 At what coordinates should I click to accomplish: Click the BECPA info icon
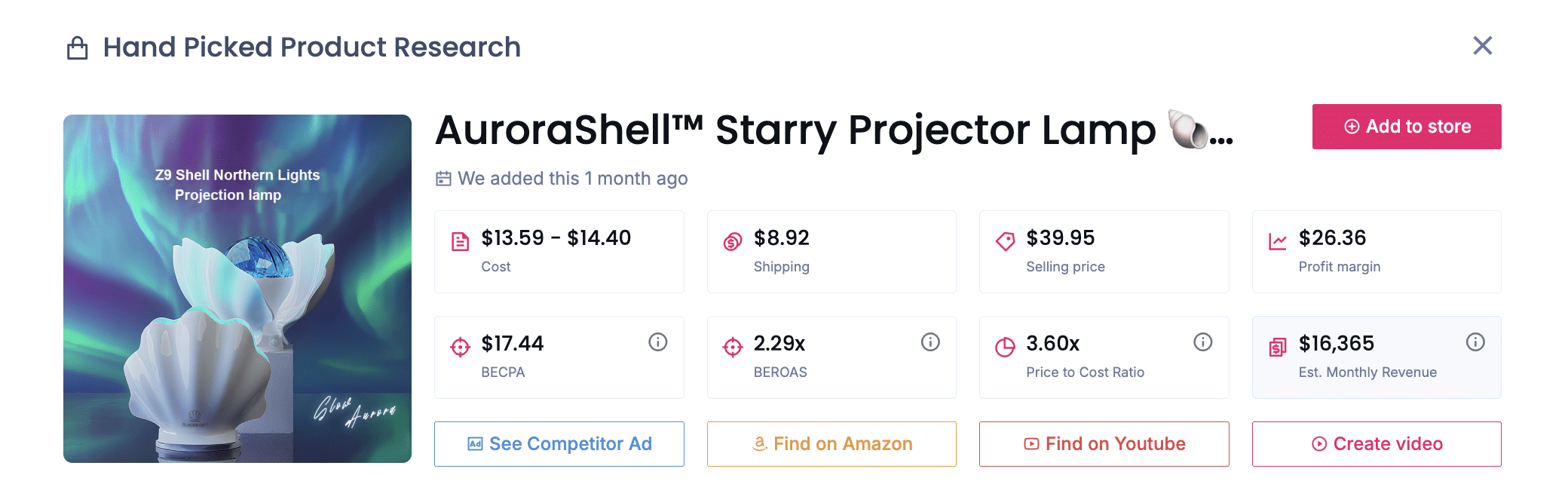[x=657, y=342]
